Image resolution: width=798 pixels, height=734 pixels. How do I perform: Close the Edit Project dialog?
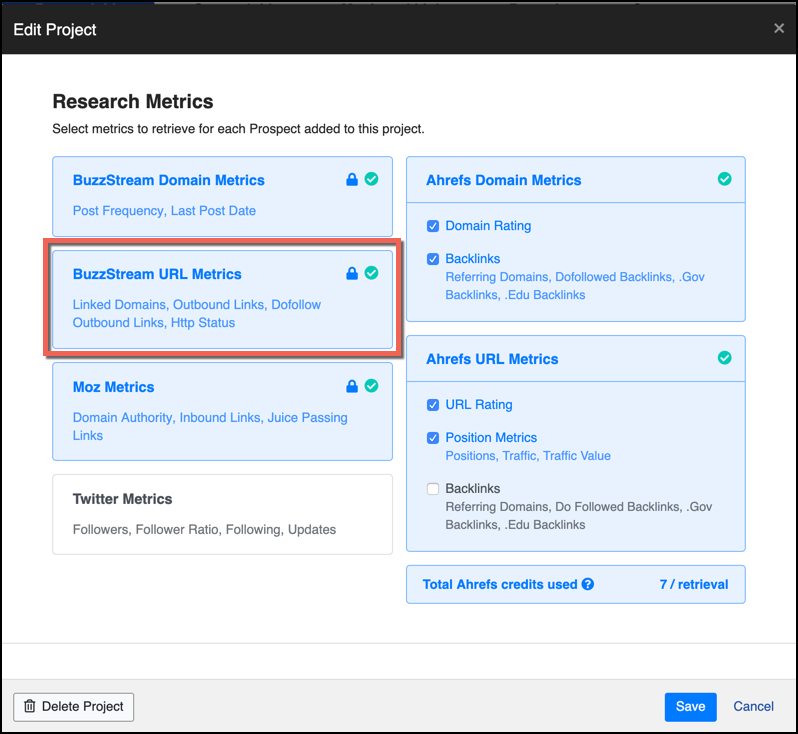[x=779, y=29]
